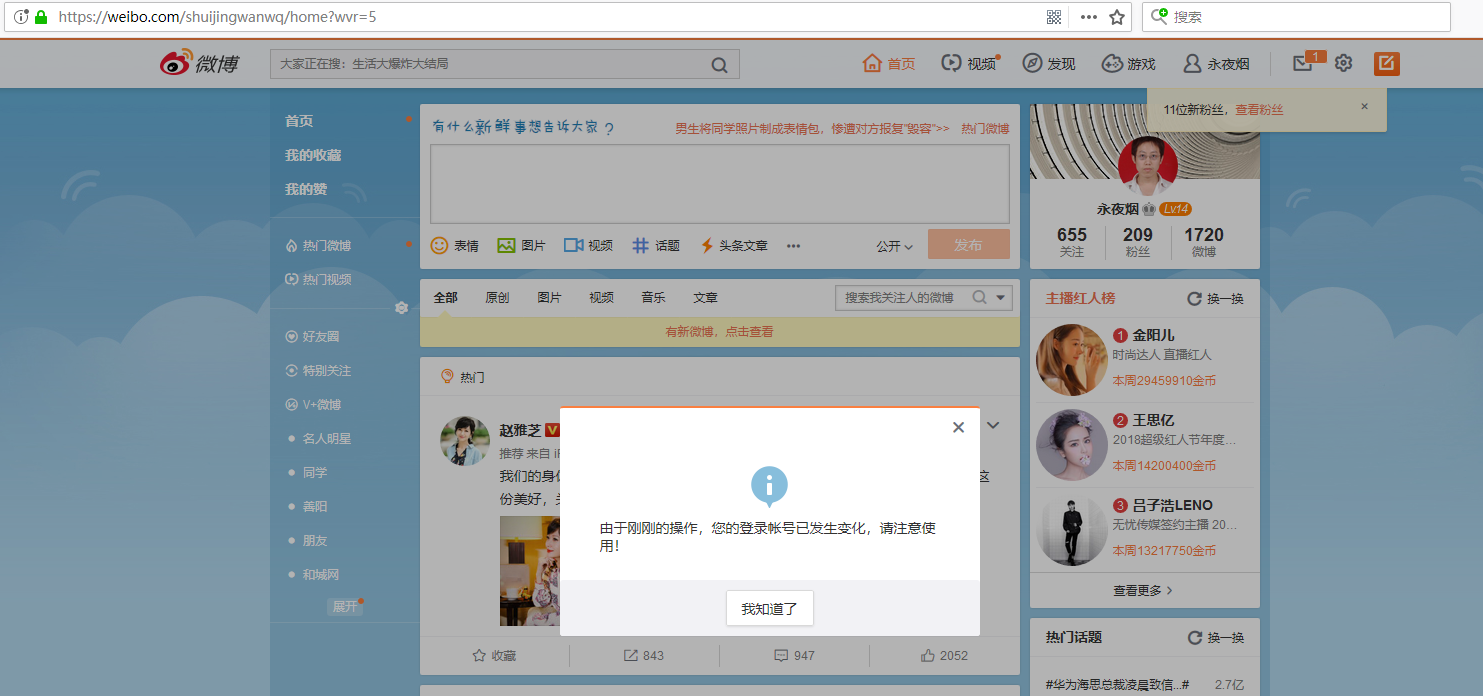Click the 查看粉丝 link

1259,109
